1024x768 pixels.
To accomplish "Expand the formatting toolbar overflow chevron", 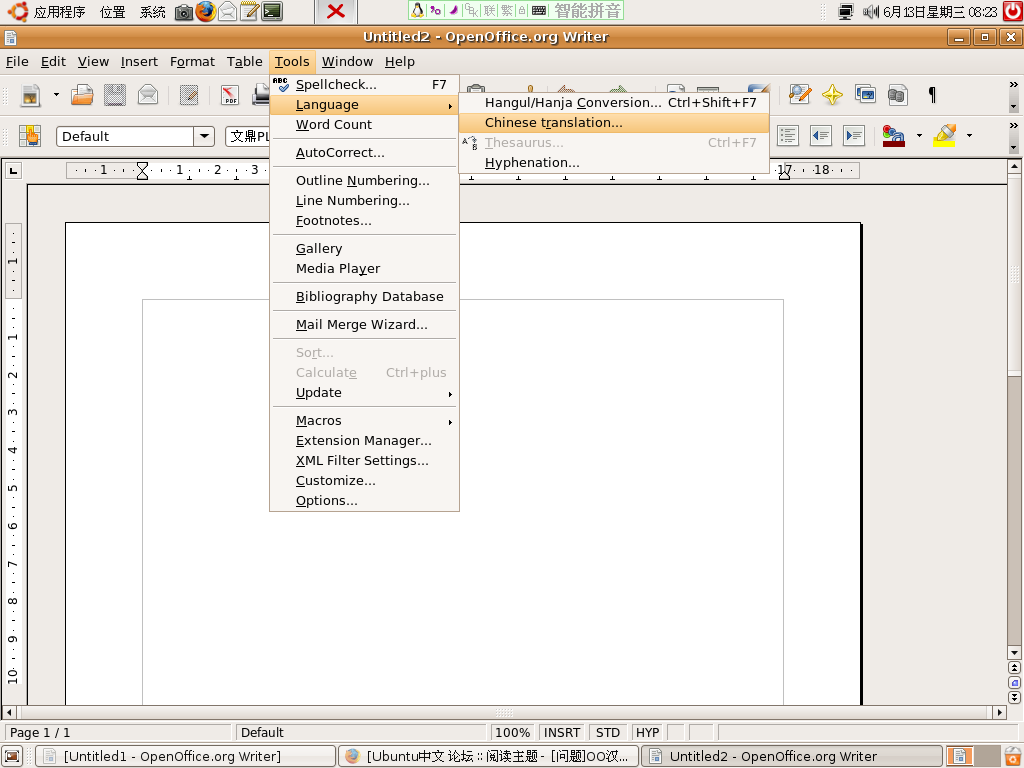I will pyautogui.click(x=1013, y=125).
